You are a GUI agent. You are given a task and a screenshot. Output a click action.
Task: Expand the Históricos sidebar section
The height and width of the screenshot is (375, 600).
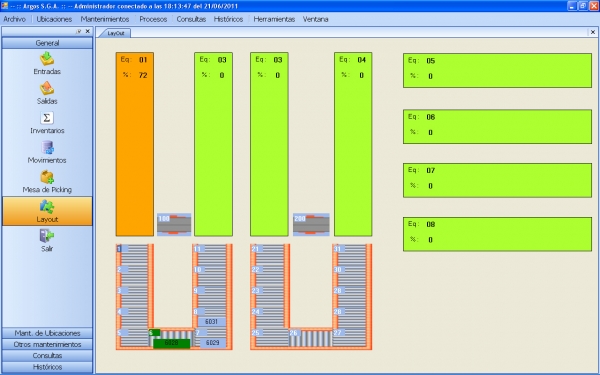pyautogui.click(x=47, y=367)
